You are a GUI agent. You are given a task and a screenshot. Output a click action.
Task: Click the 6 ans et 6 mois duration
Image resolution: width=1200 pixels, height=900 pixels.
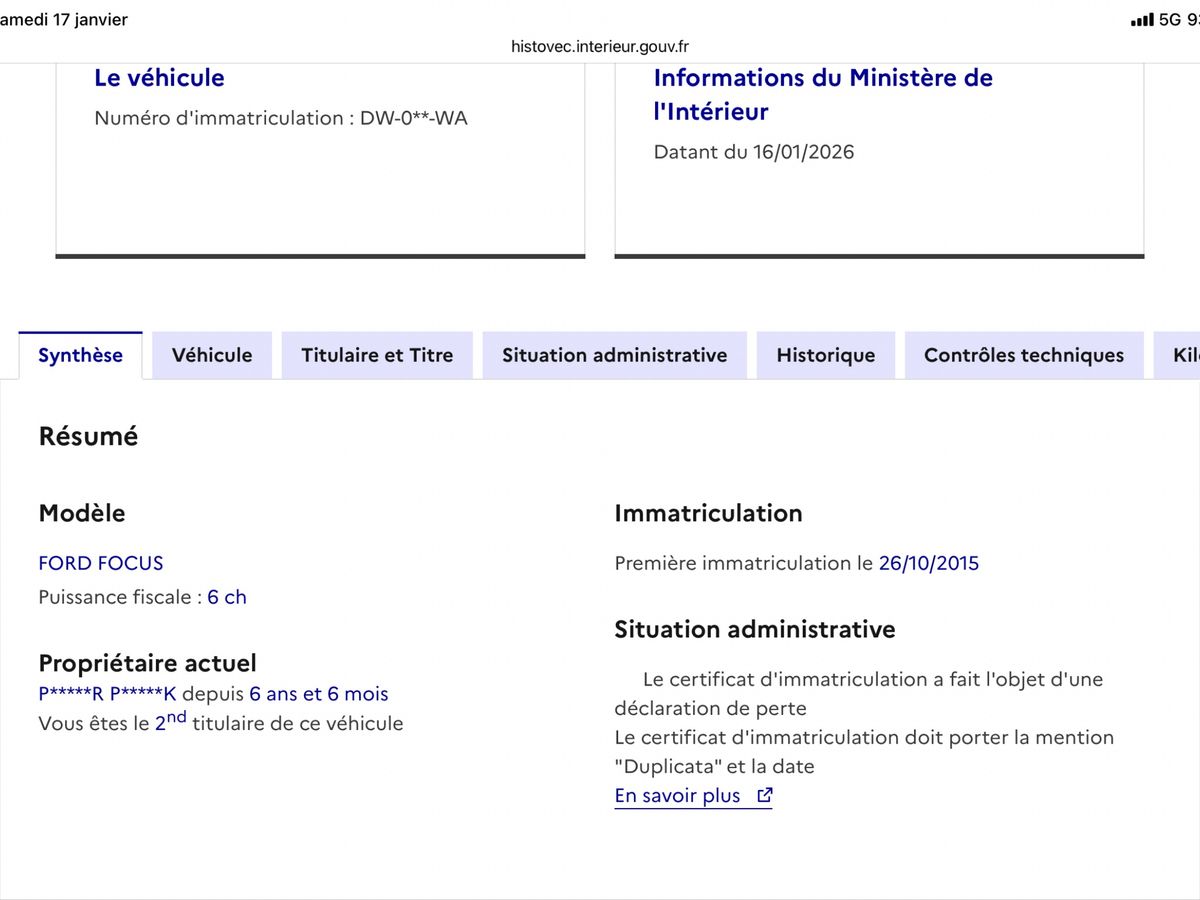(x=319, y=694)
